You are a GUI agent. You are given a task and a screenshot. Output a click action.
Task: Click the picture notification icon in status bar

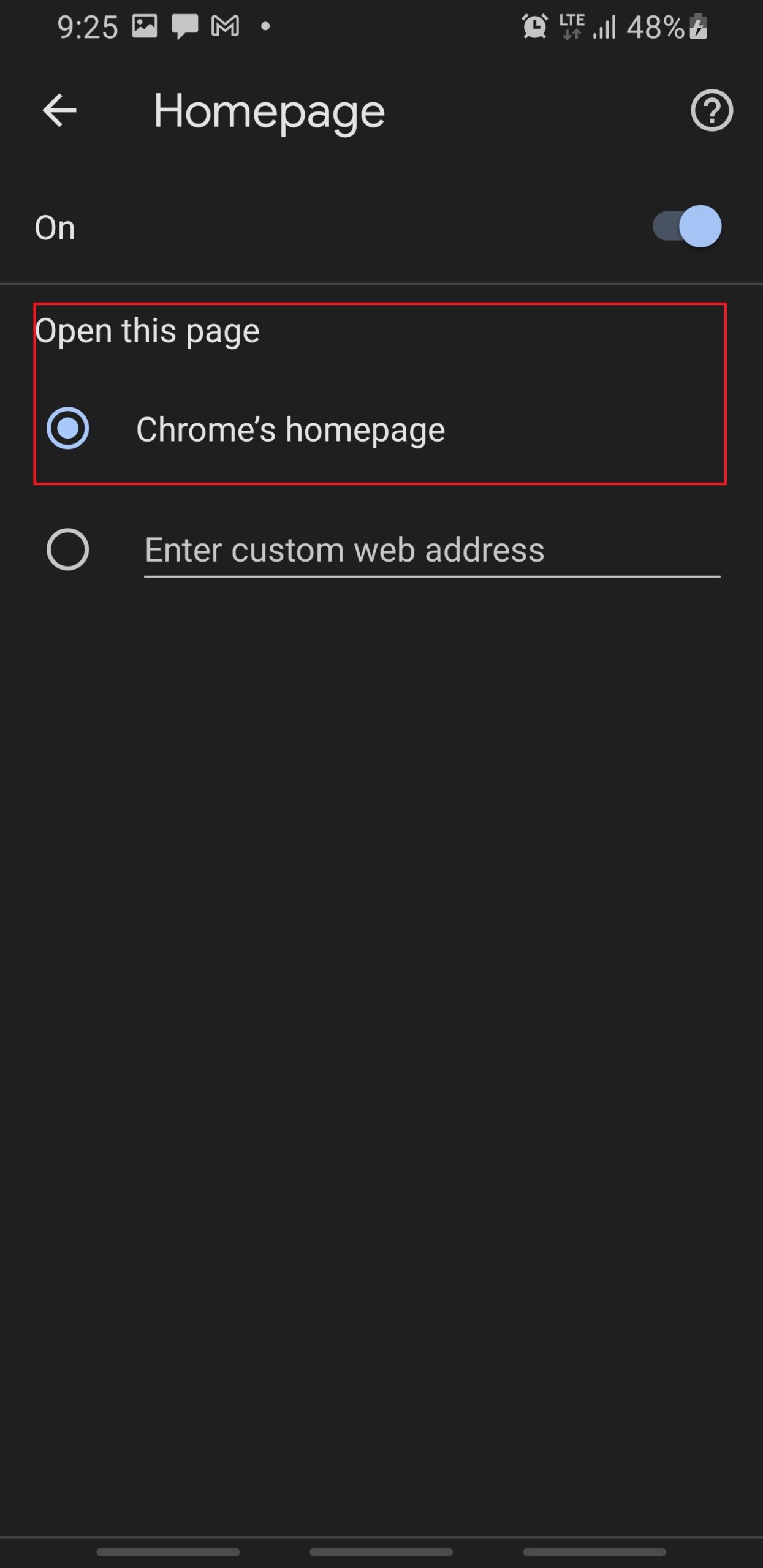pyautogui.click(x=145, y=26)
